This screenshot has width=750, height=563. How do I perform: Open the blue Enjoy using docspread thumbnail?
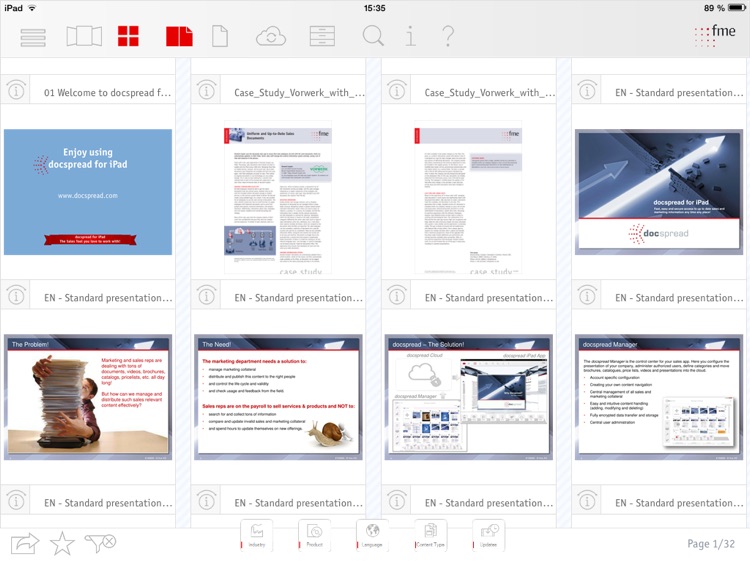(x=88, y=192)
